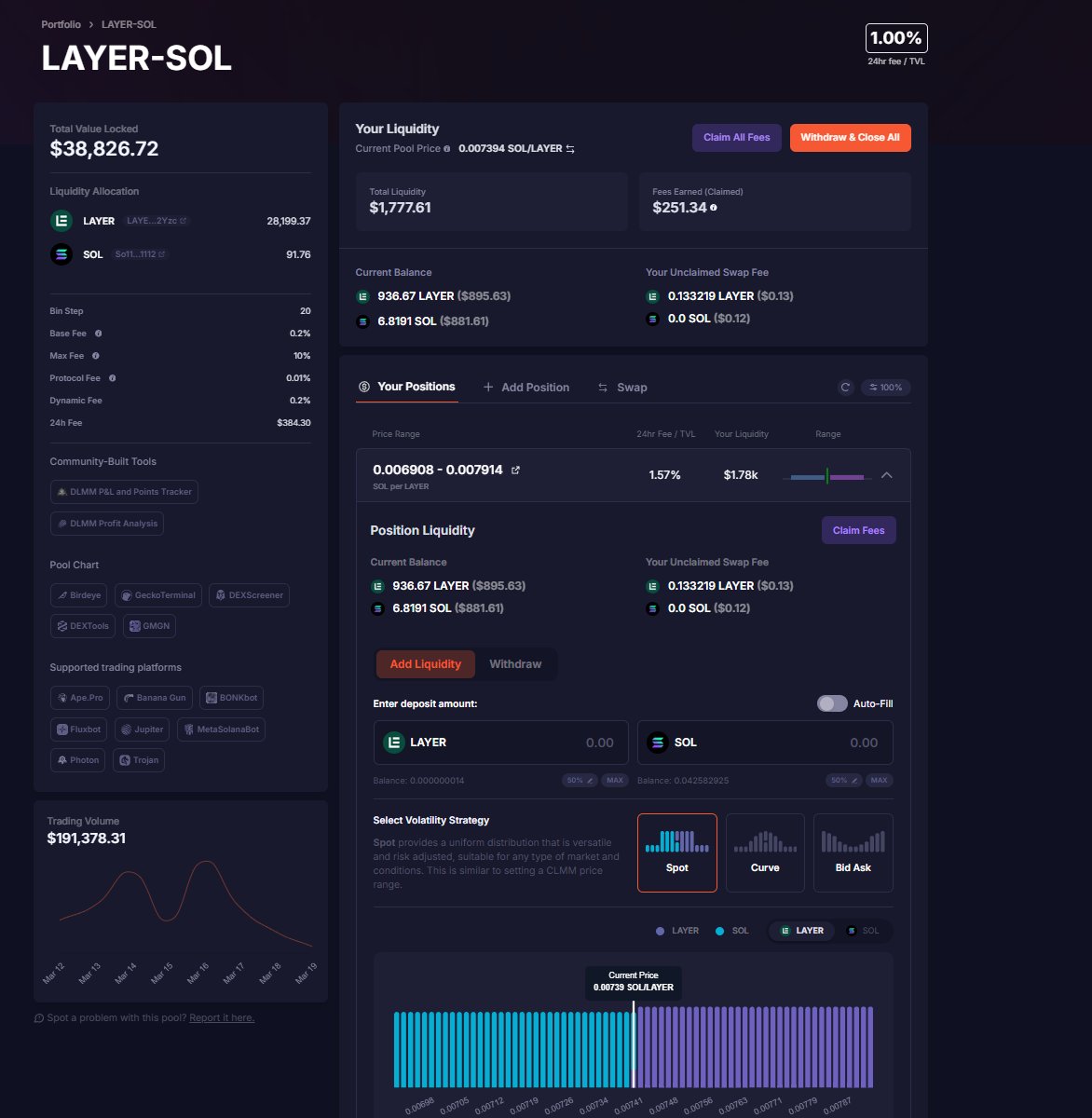Click the SOL deposit amount field
Image resolution: width=1092 pixels, height=1118 pixels.
pos(765,743)
